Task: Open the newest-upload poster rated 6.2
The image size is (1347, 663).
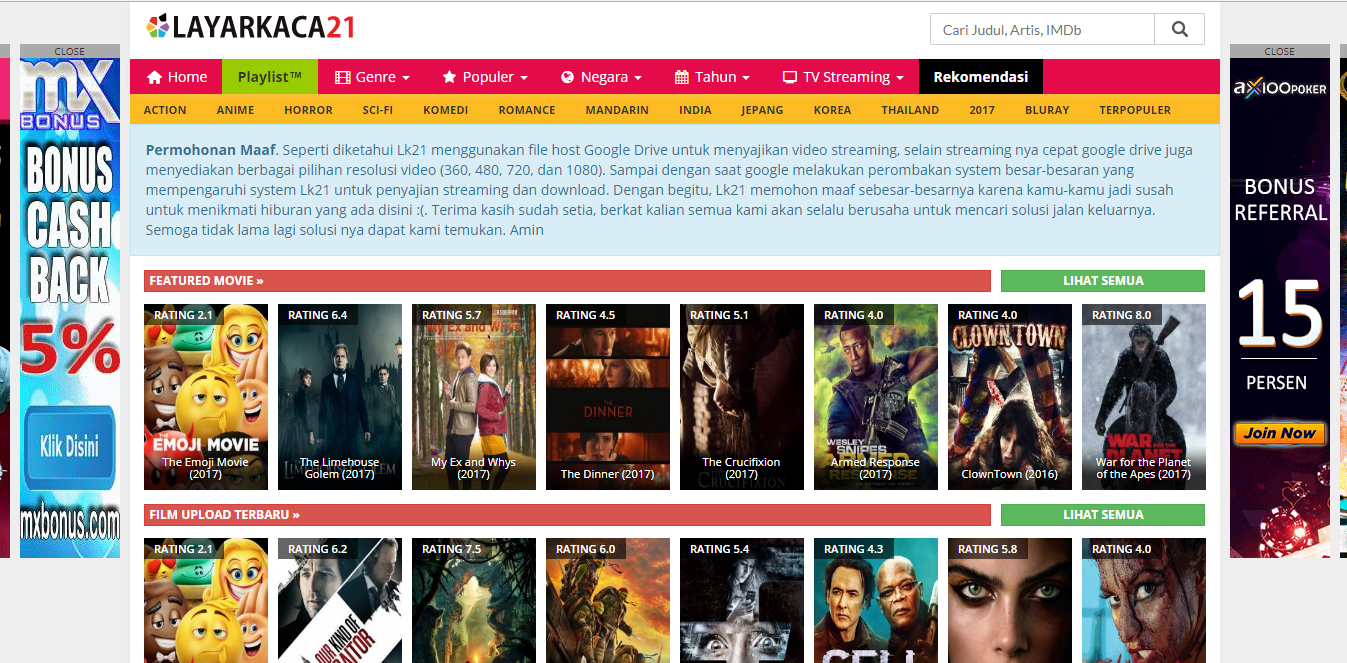Action: [340, 600]
